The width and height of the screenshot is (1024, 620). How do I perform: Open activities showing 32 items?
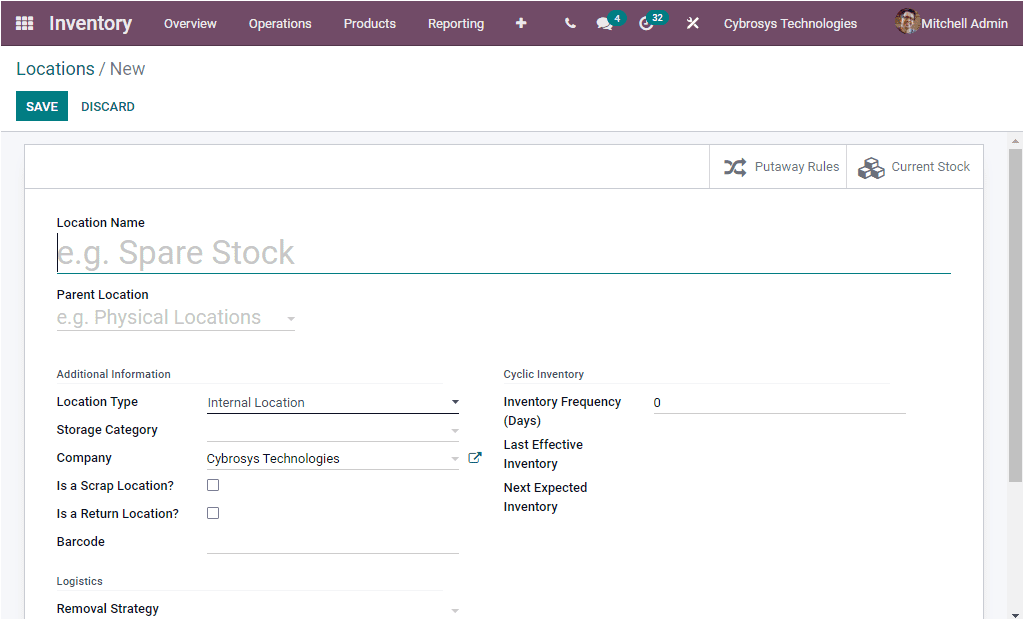[x=646, y=23]
